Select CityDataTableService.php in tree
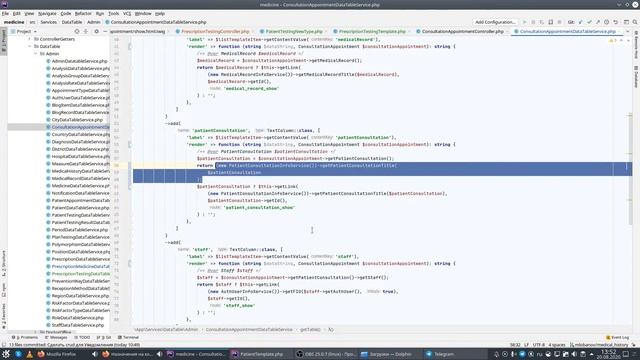This screenshot has width=640, height=360. click(x=77, y=120)
